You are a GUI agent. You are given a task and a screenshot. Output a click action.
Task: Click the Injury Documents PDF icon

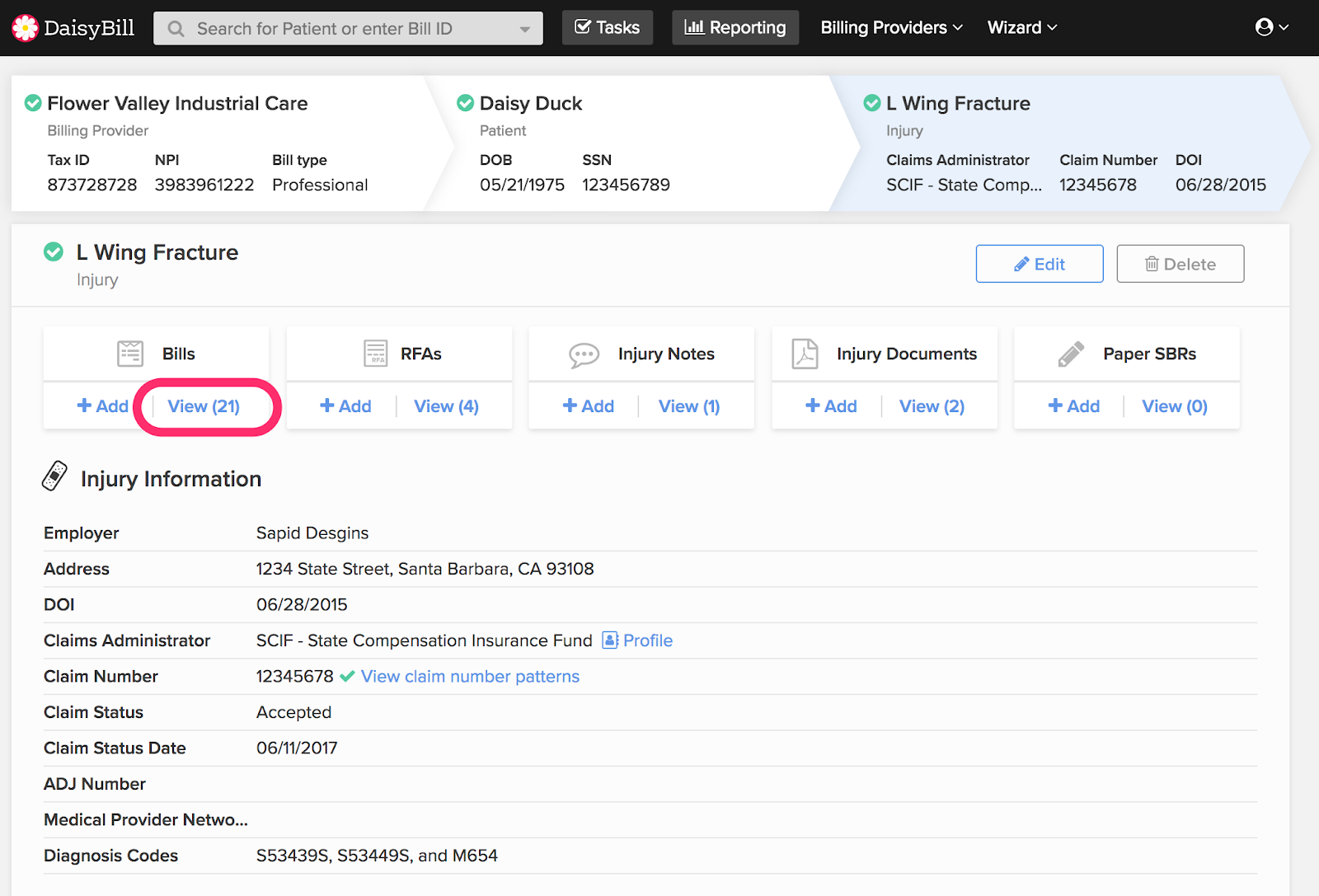805,354
